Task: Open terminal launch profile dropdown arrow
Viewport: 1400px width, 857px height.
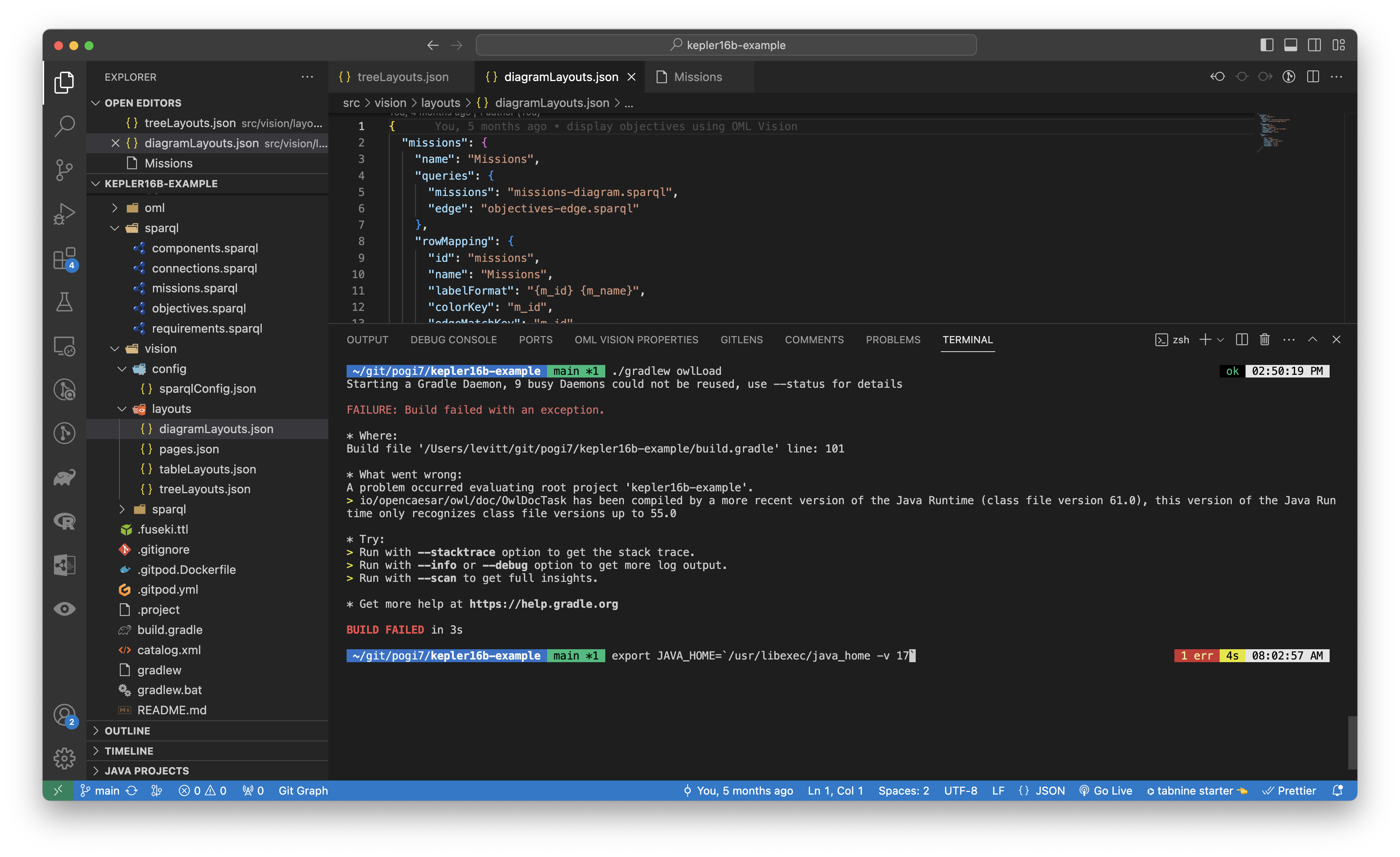Action: coord(1220,339)
